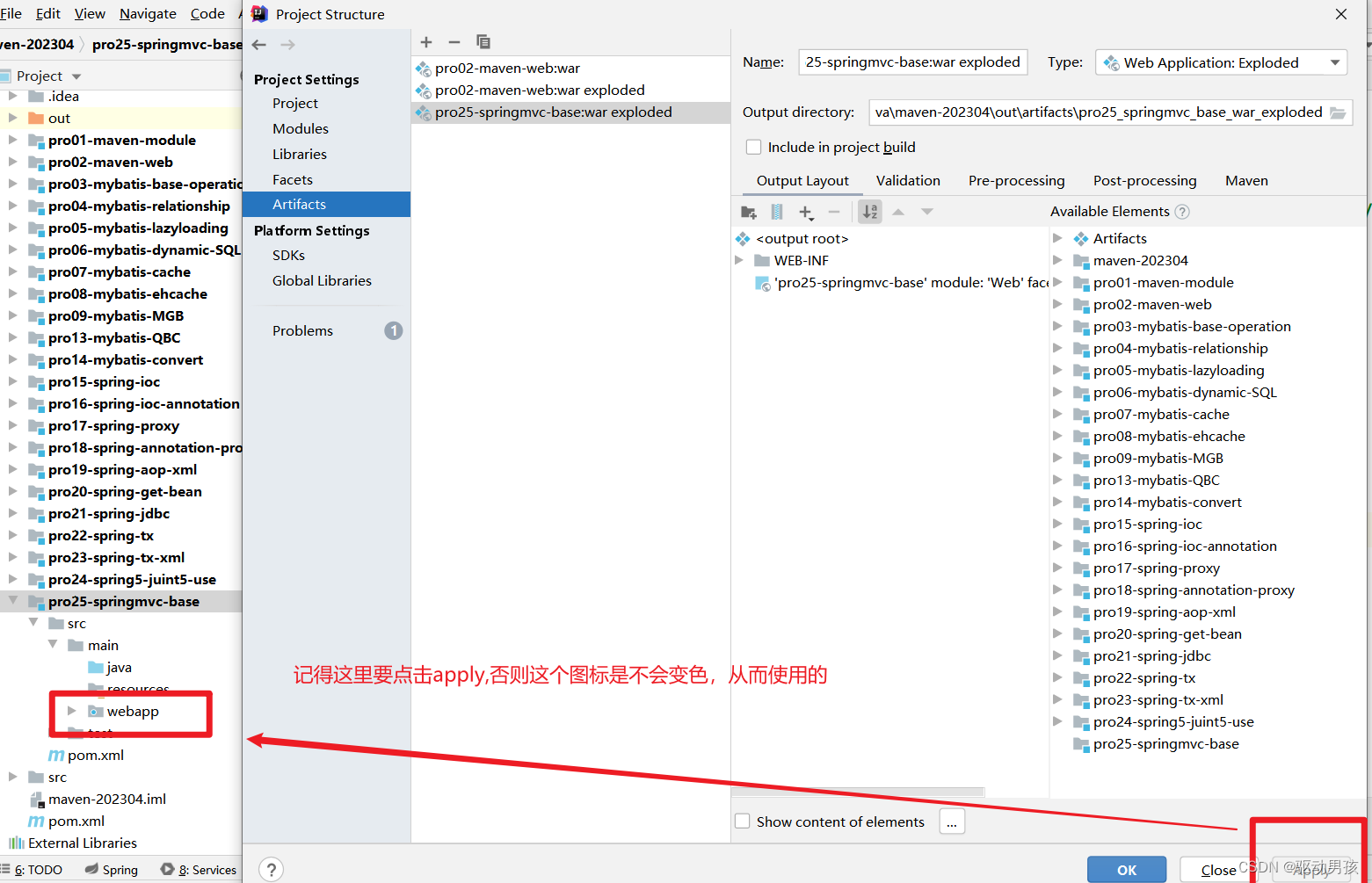The height and width of the screenshot is (883, 1372).
Task: Open Facets settings
Action: pos(293,179)
